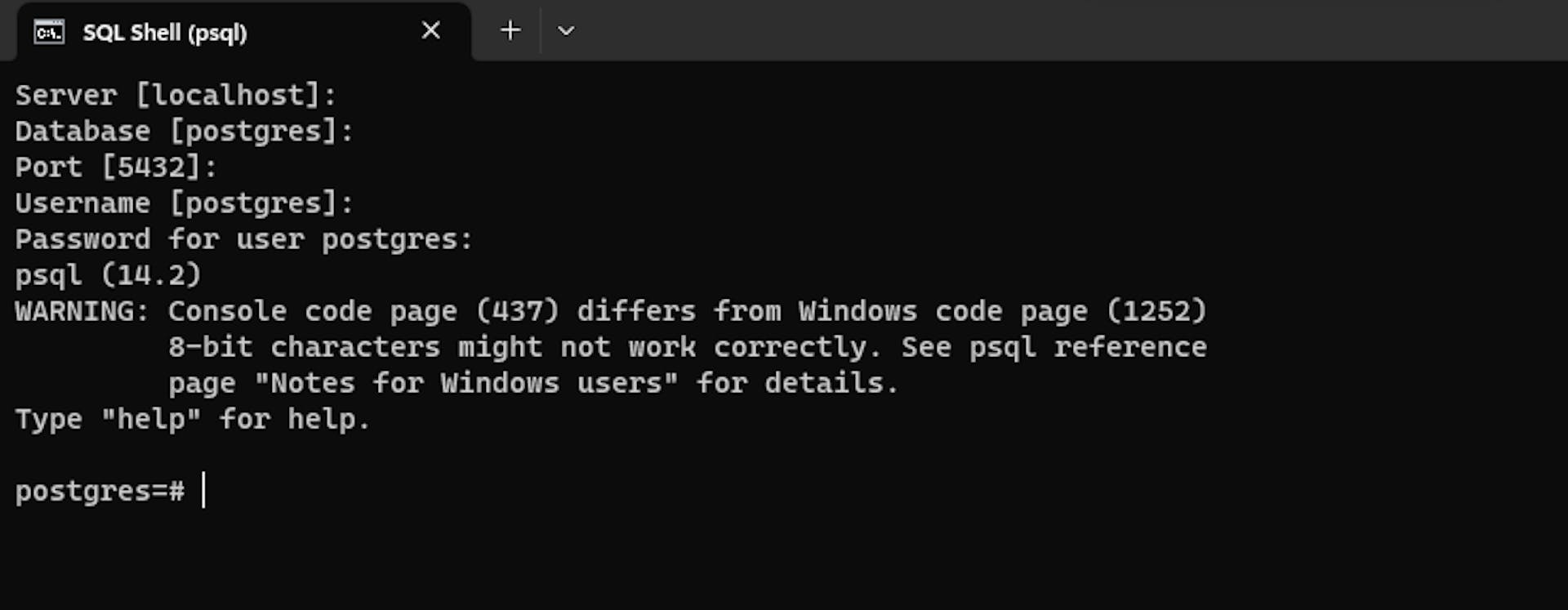Click the Port [5432] line
The width and height of the screenshot is (1568, 610).
pyautogui.click(x=116, y=167)
